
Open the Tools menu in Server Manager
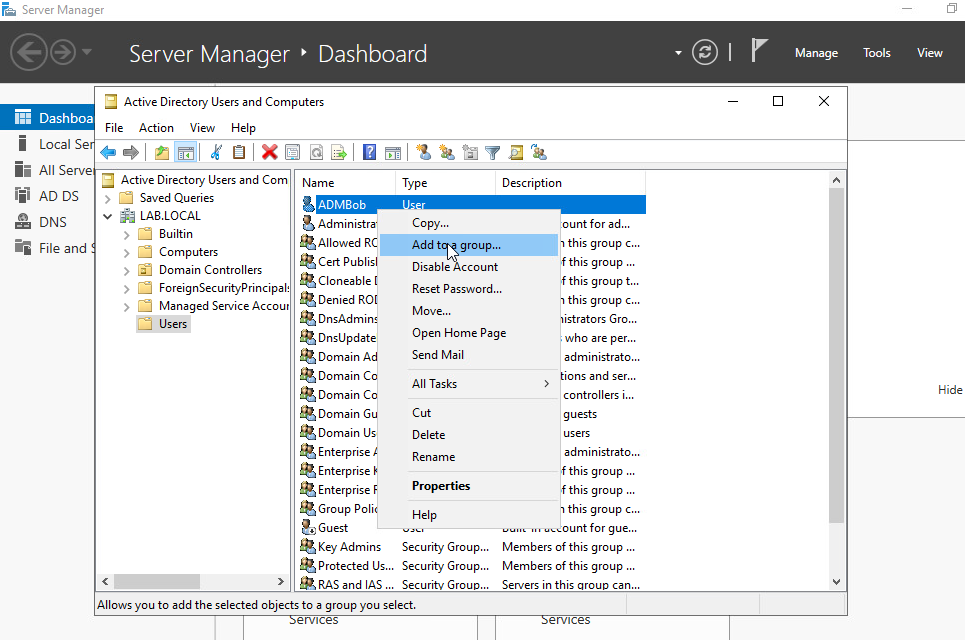(876, 53)
